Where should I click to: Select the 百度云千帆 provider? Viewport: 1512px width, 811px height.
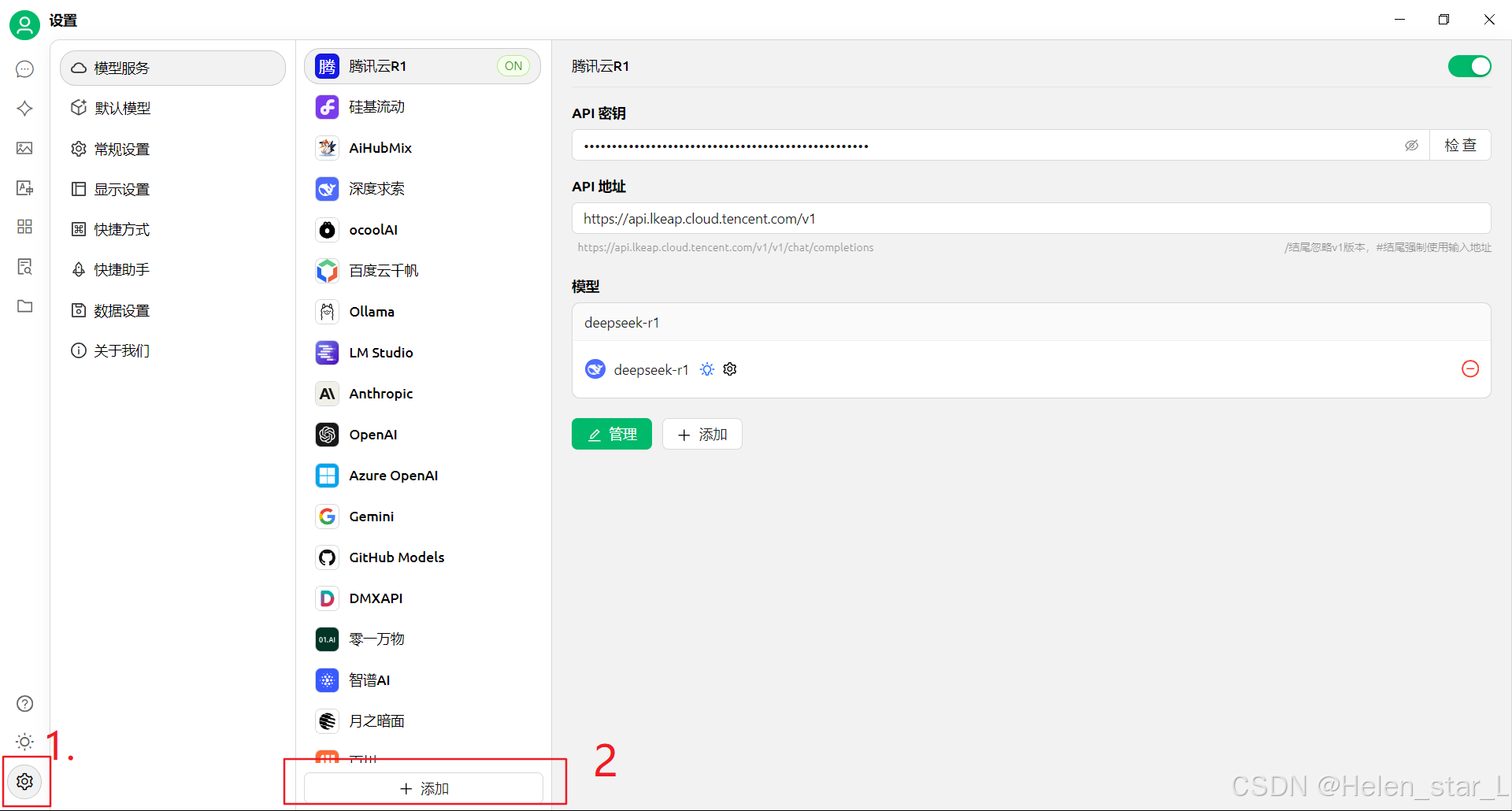tap(422, 271)
